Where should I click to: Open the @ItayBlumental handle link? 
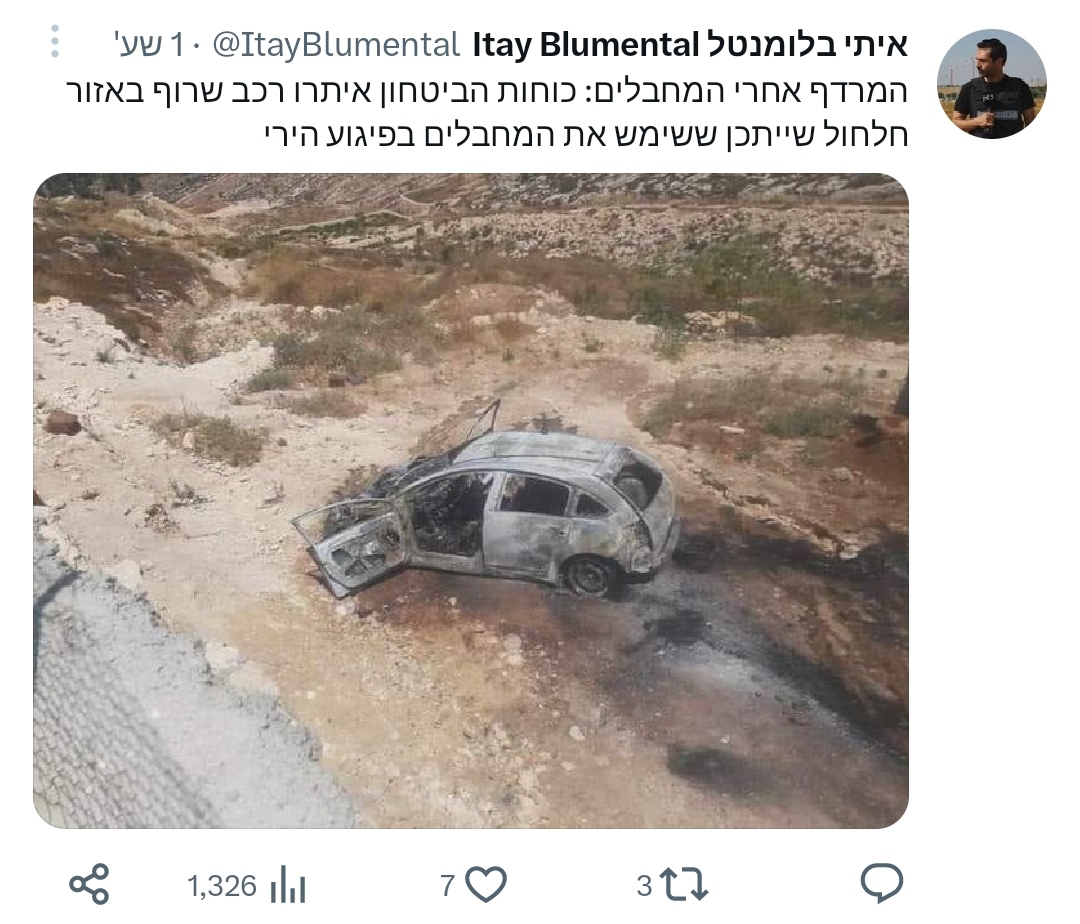336,45
